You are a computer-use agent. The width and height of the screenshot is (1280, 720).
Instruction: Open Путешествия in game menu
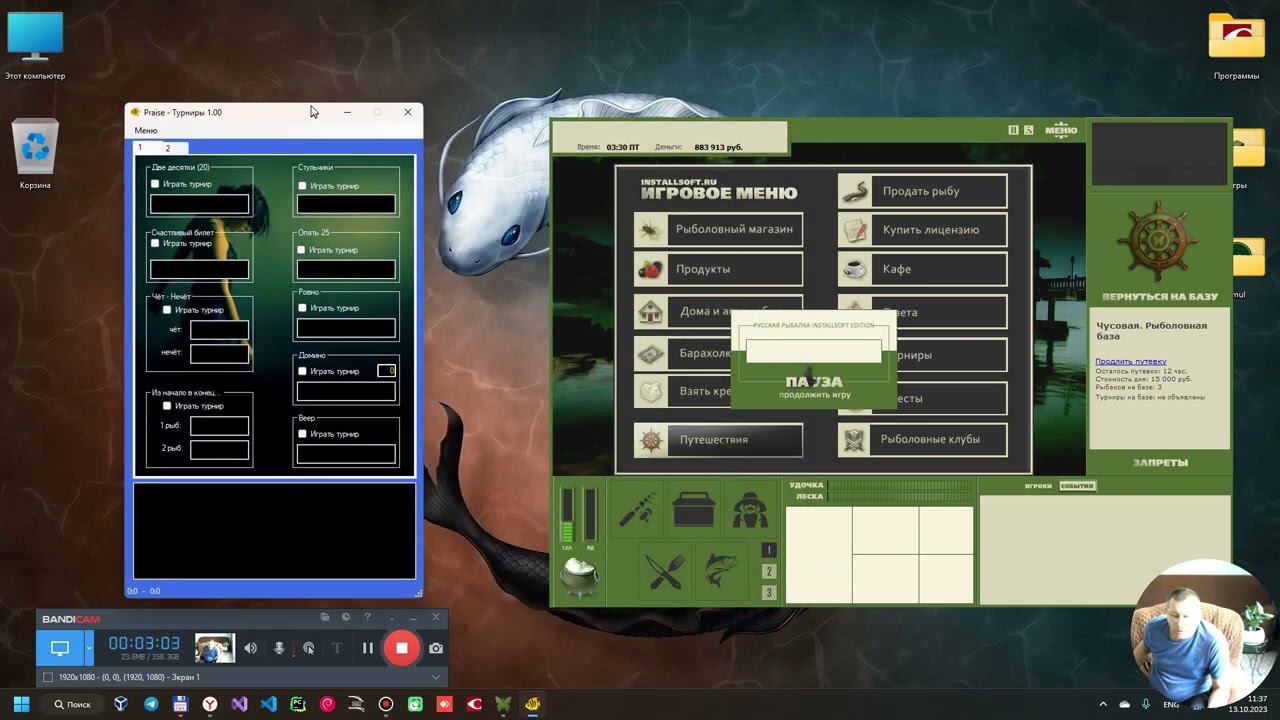(x=718, y=439)
